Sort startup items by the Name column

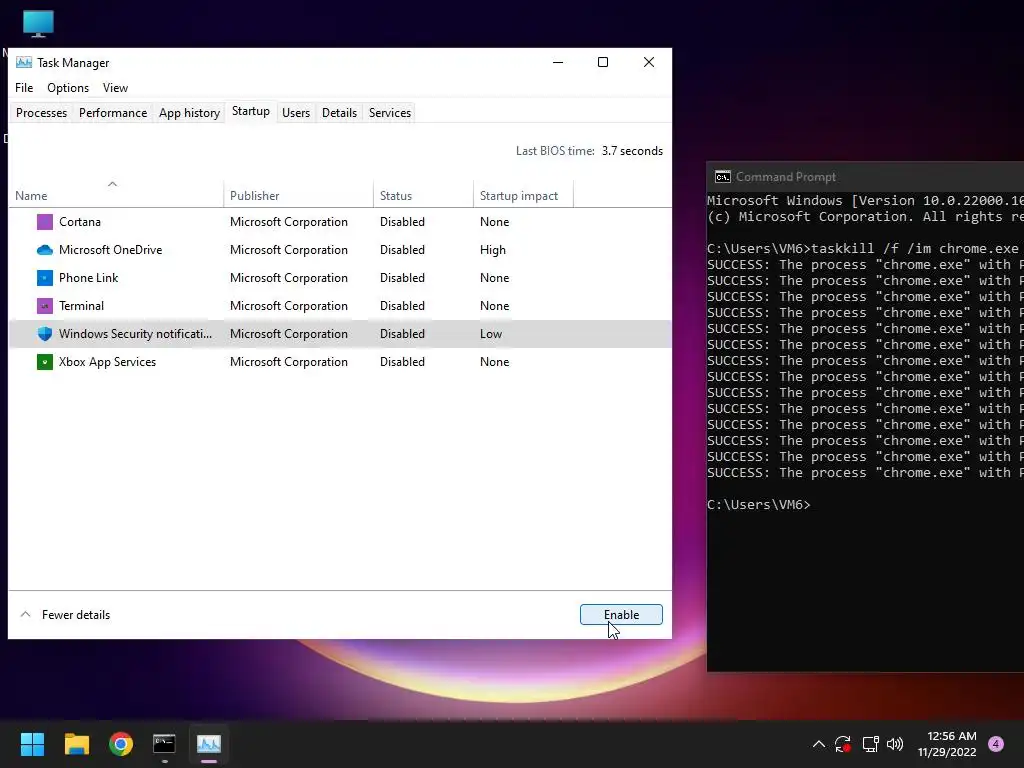click(x=116, y=196)
